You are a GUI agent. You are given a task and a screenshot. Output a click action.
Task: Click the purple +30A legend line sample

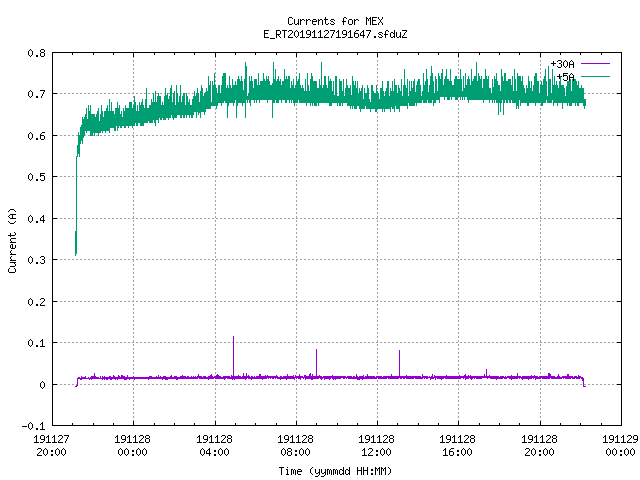point(595,64)
